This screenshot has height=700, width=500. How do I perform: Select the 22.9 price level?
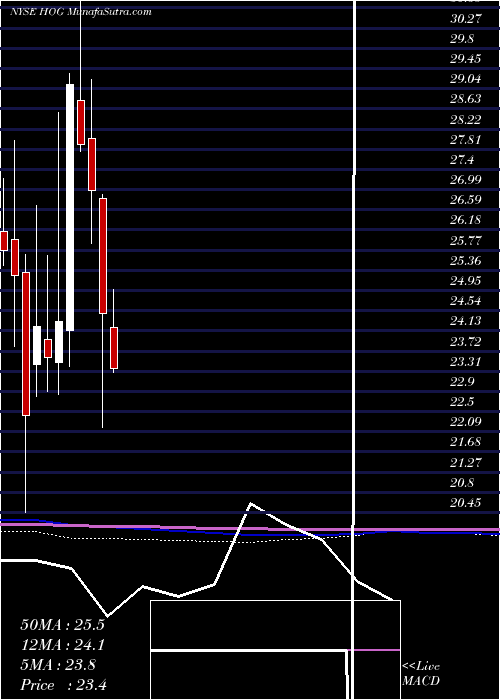462,382
